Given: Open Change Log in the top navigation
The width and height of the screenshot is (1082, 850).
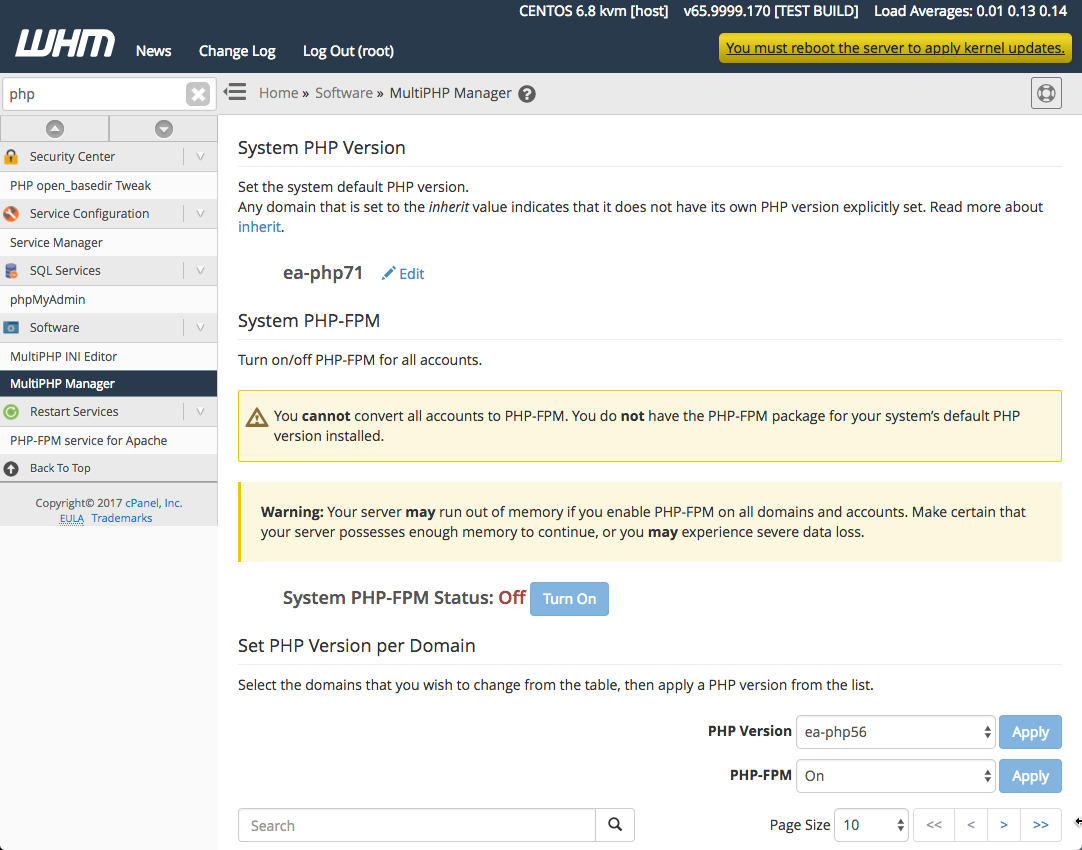Looking at the screenshot, I should 237,51.
